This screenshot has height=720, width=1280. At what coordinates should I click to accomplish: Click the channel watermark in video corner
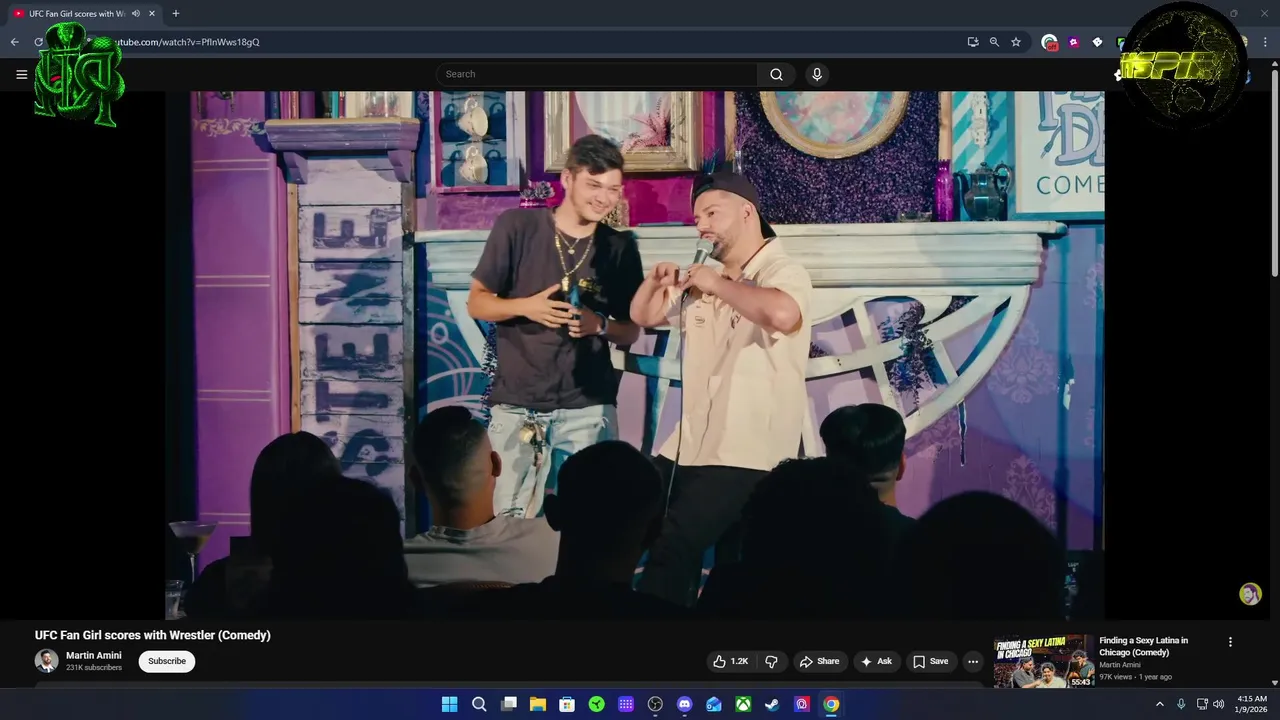[x=1250, y=594]
